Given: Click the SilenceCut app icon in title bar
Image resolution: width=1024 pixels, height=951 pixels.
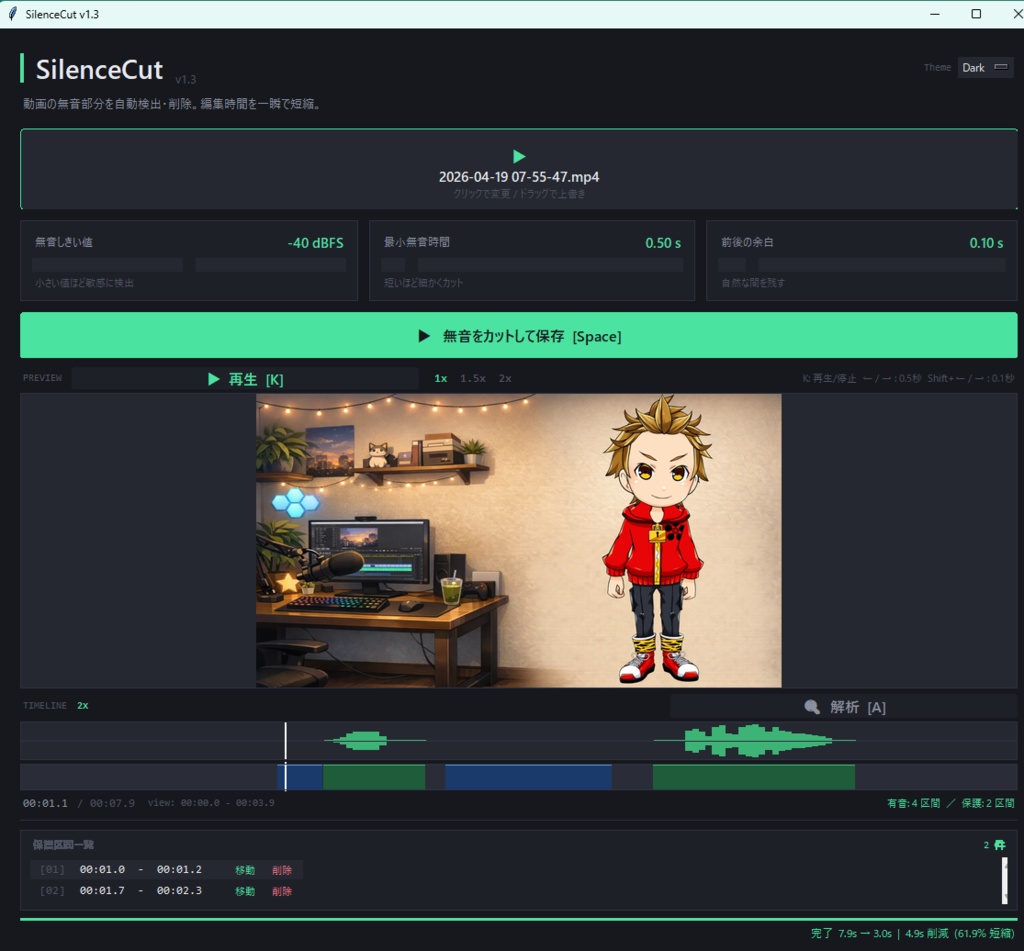Looking at the screenshot, I should click(12, 13).
